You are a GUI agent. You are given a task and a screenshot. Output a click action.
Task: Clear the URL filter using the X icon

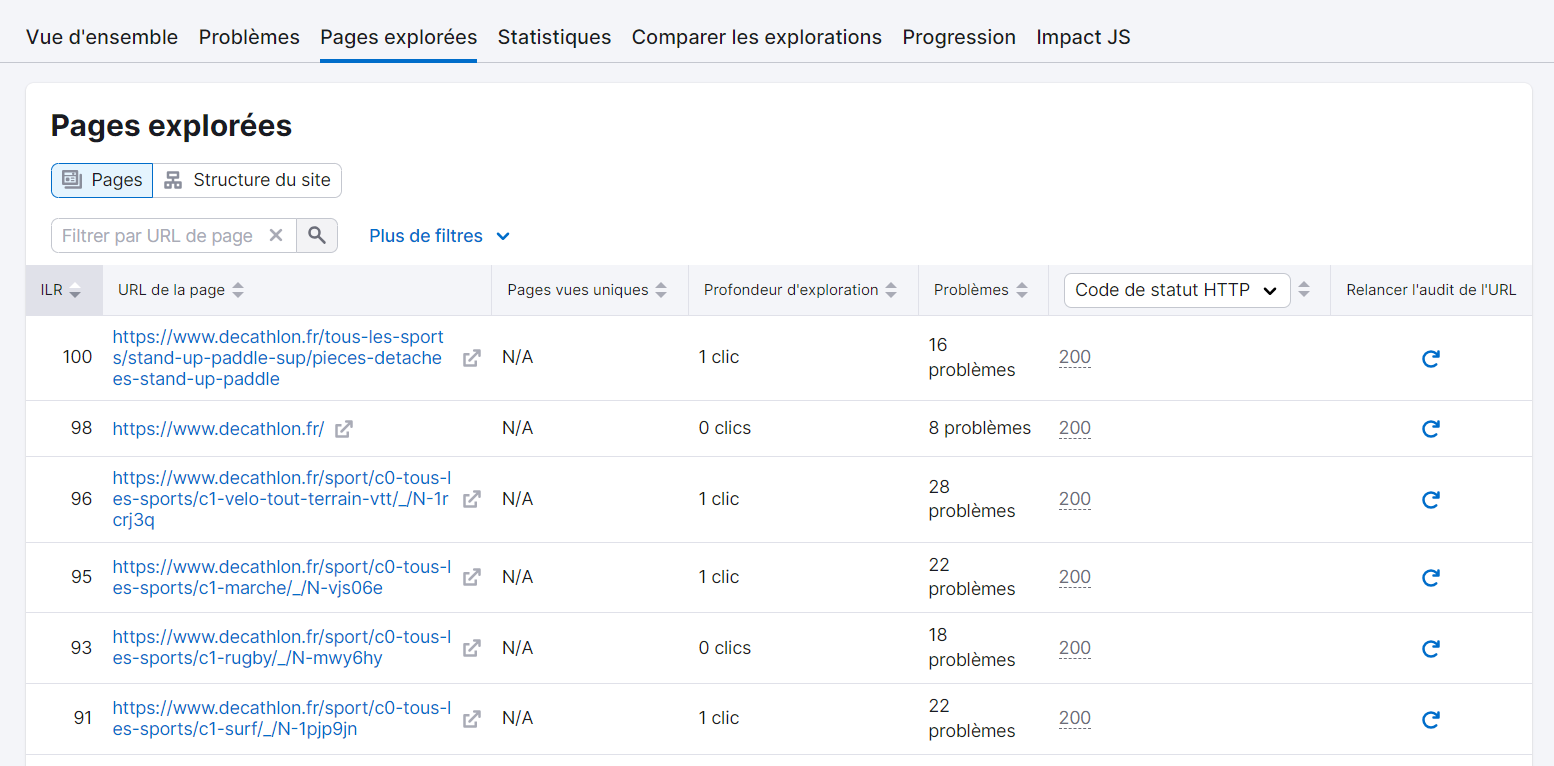(x=277, y=235)
